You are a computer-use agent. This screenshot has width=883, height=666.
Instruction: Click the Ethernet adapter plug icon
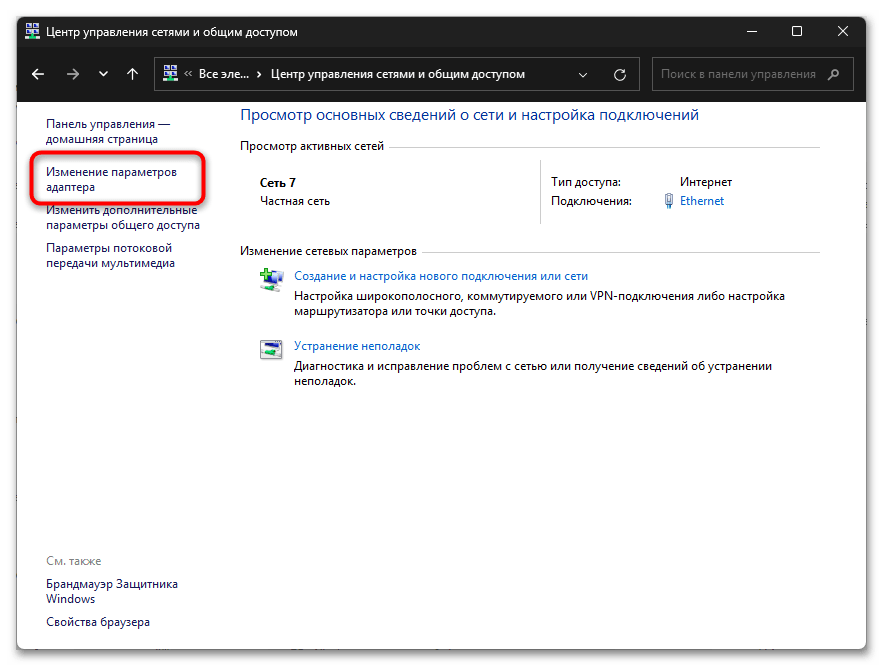coord(668,201)
